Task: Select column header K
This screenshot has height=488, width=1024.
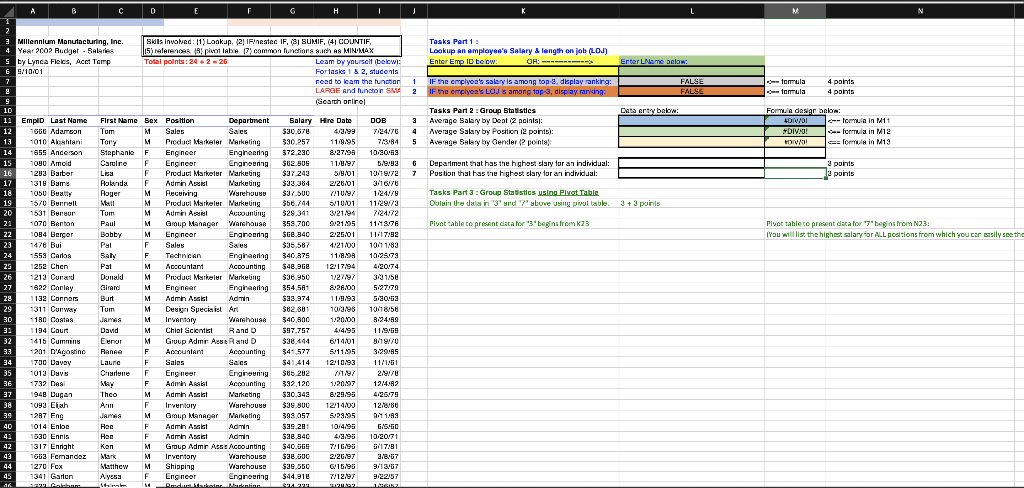Action: (x=523, y=11)
